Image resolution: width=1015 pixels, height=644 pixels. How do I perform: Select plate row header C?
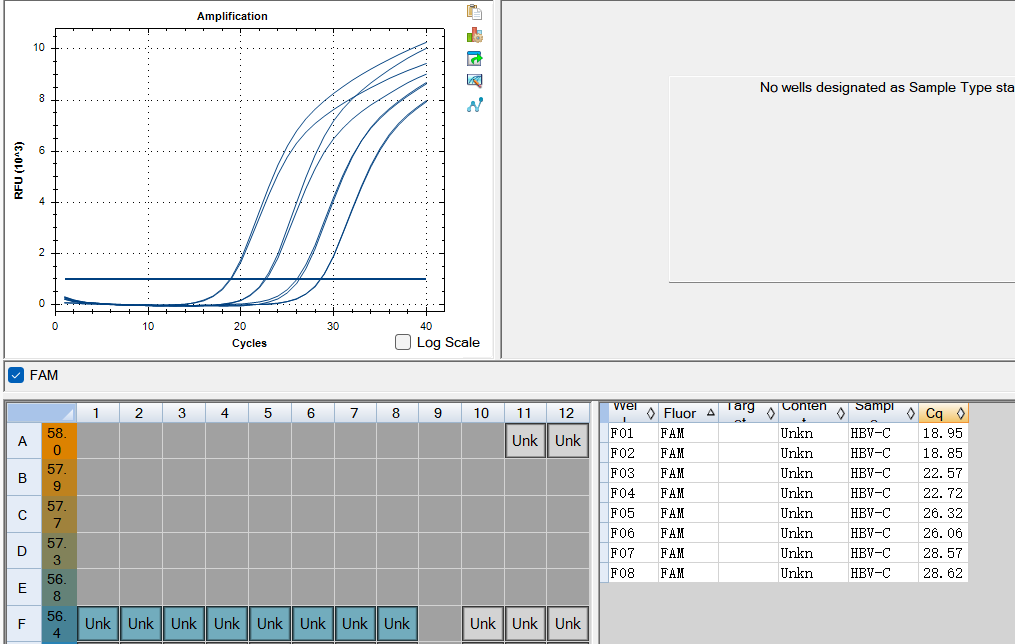[23, 515]
